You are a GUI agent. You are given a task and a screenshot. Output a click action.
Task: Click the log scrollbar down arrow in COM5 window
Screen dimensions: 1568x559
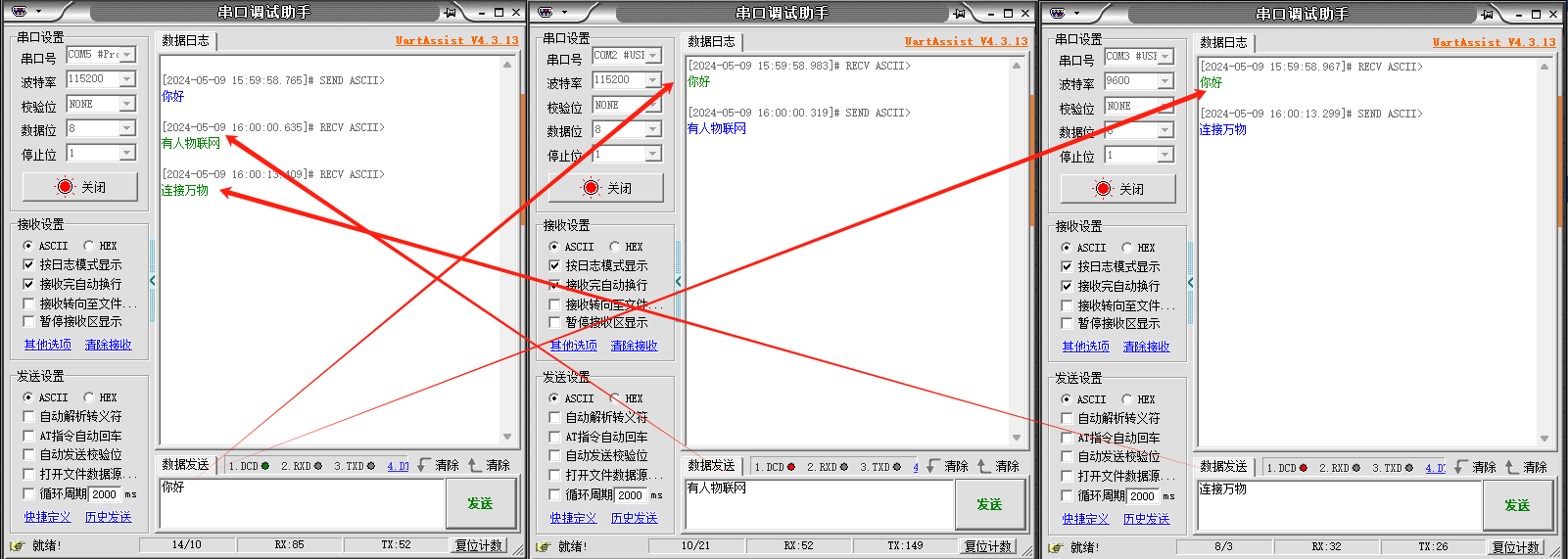(507, 437)
